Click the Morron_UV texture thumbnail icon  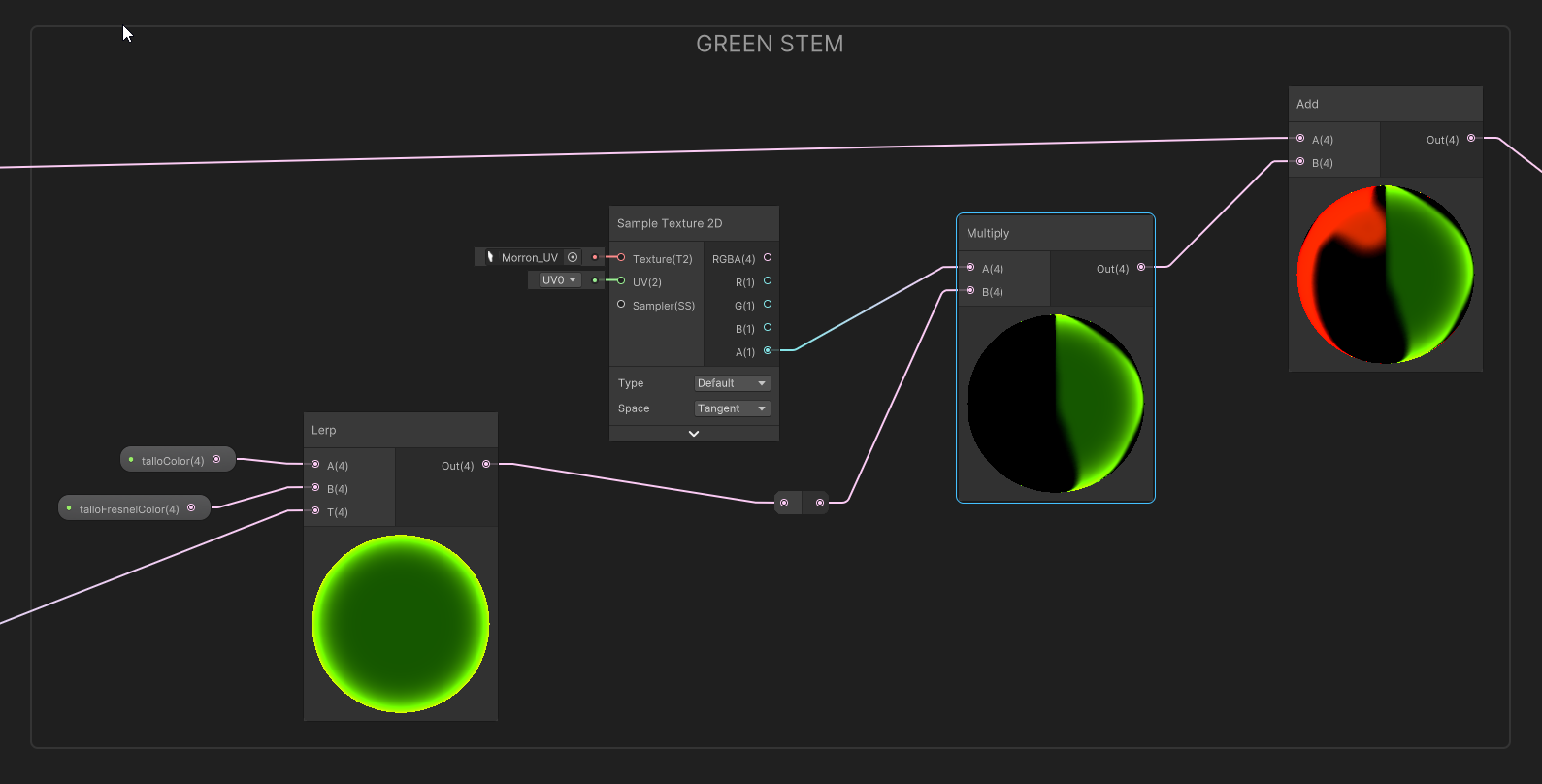click(x=490, y=257)
